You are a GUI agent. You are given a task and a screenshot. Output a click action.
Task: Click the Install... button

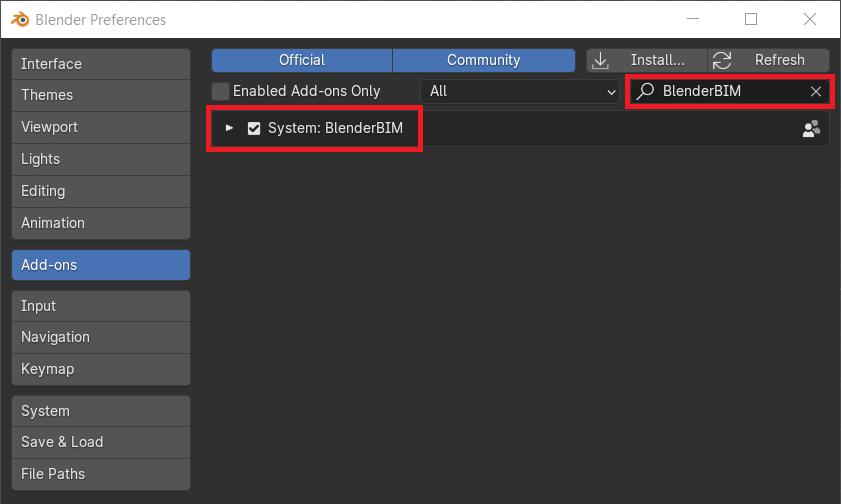[x=646, y=60]
